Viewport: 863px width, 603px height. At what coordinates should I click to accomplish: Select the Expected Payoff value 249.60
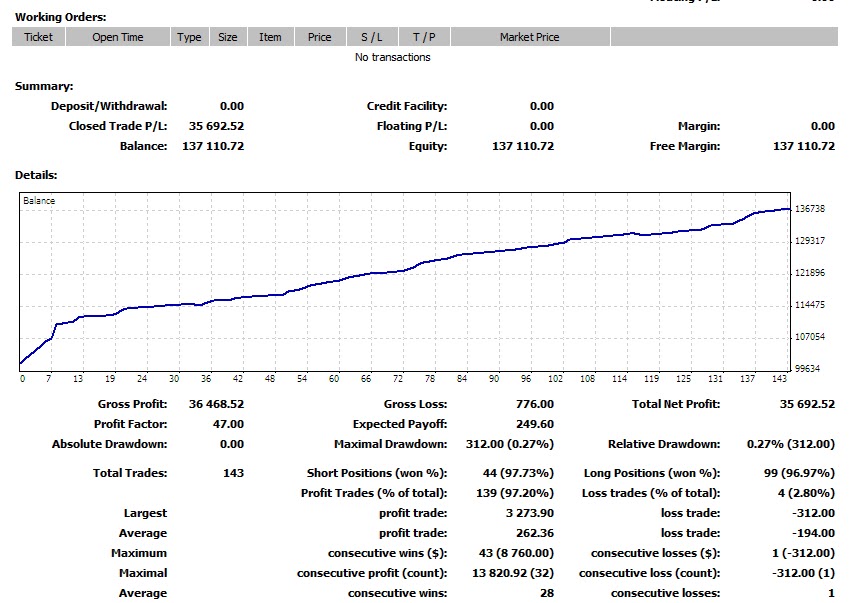535,424
